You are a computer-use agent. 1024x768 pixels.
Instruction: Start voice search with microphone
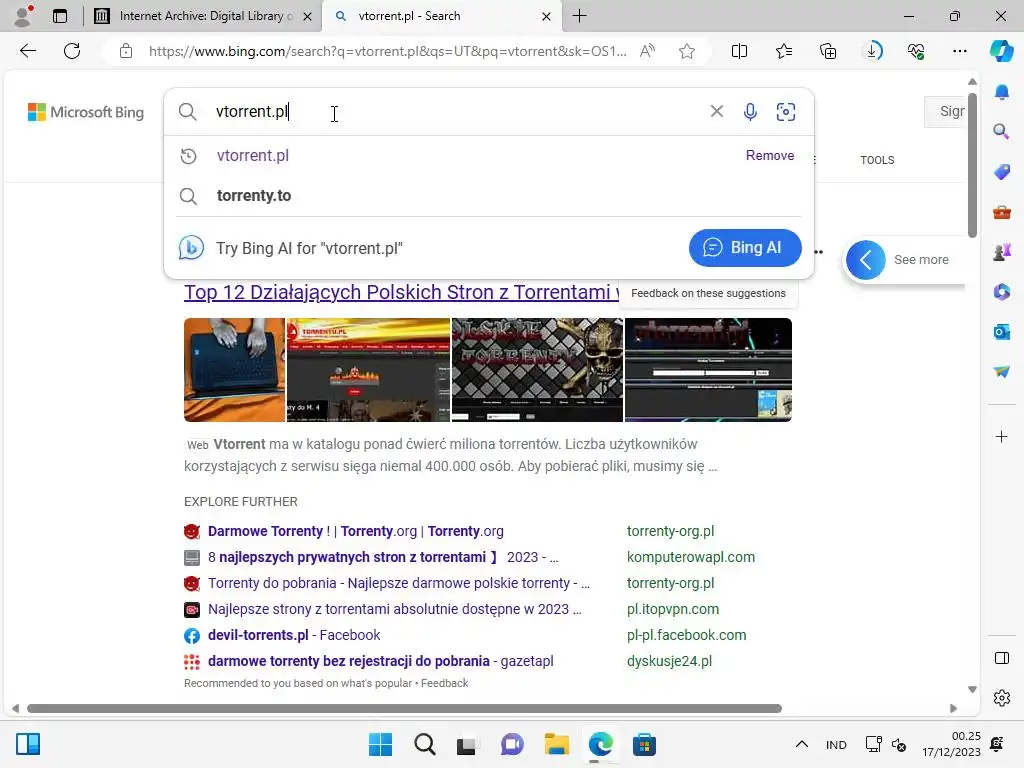[x=750, y=112]
